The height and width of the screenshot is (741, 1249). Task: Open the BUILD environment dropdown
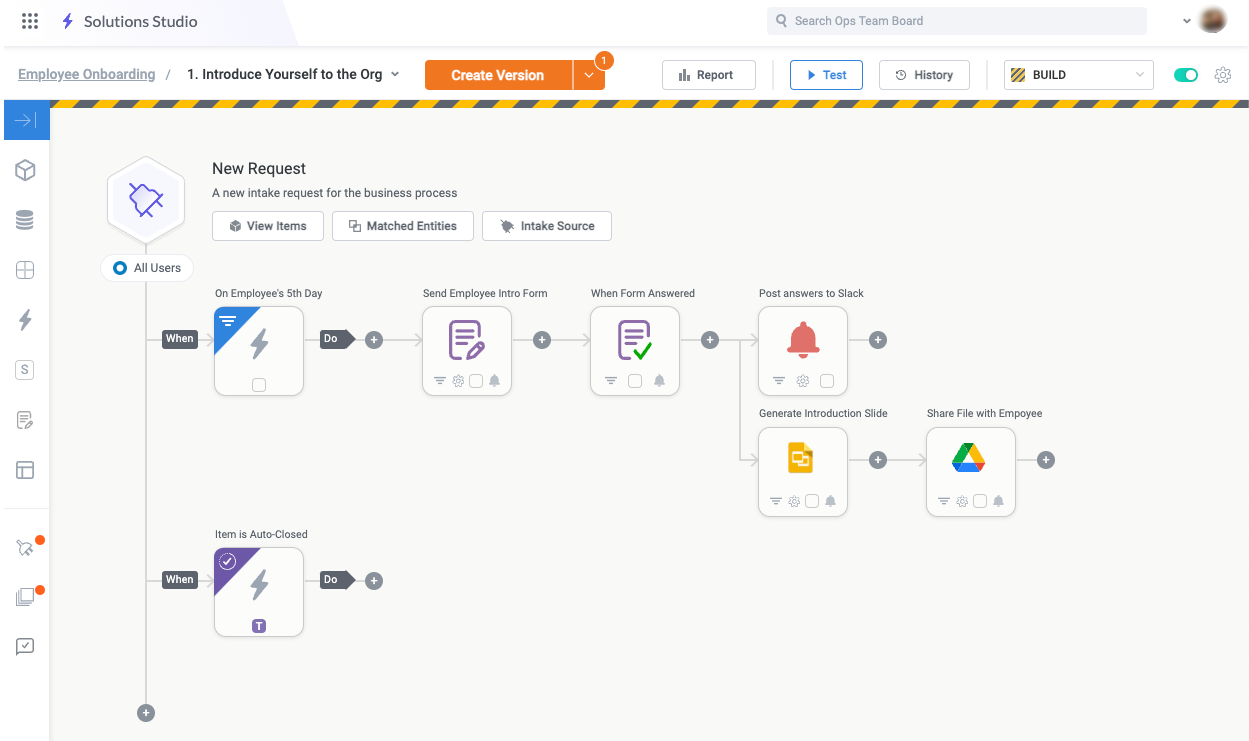1078,74
